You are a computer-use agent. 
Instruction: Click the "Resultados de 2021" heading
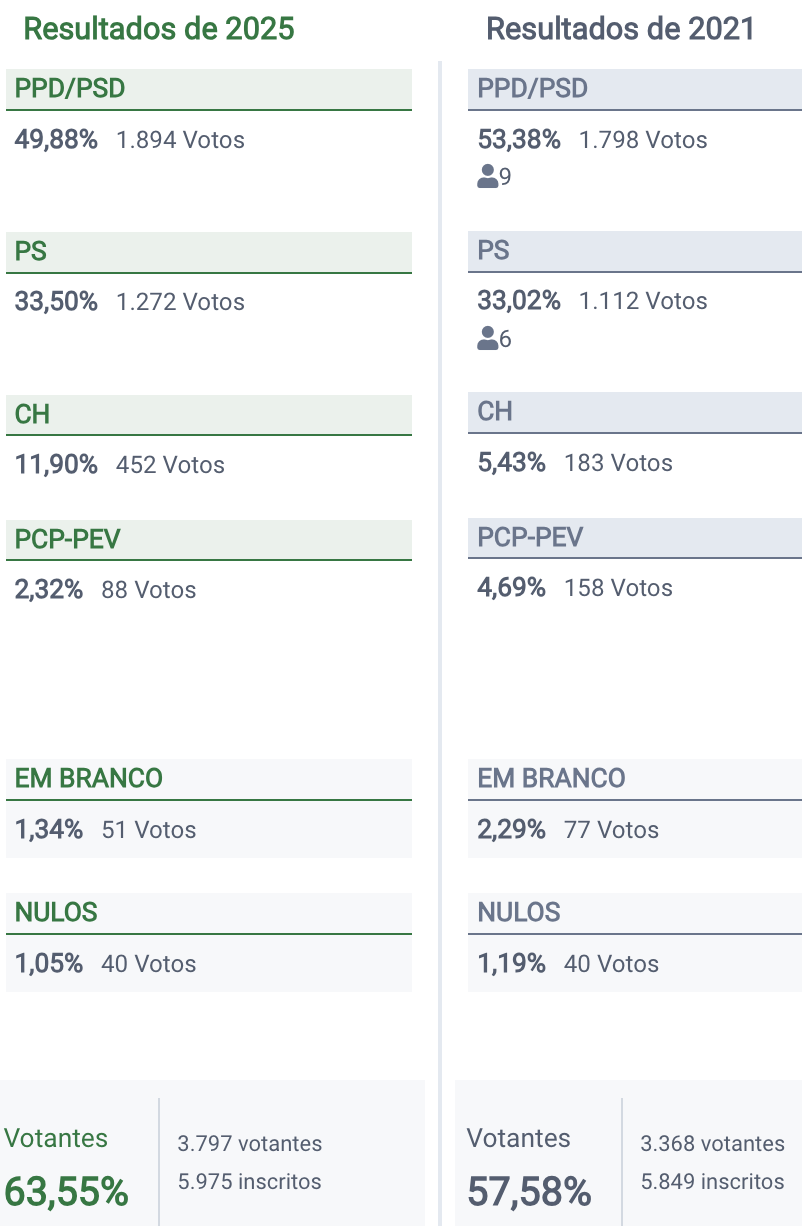tap(620, 28)
